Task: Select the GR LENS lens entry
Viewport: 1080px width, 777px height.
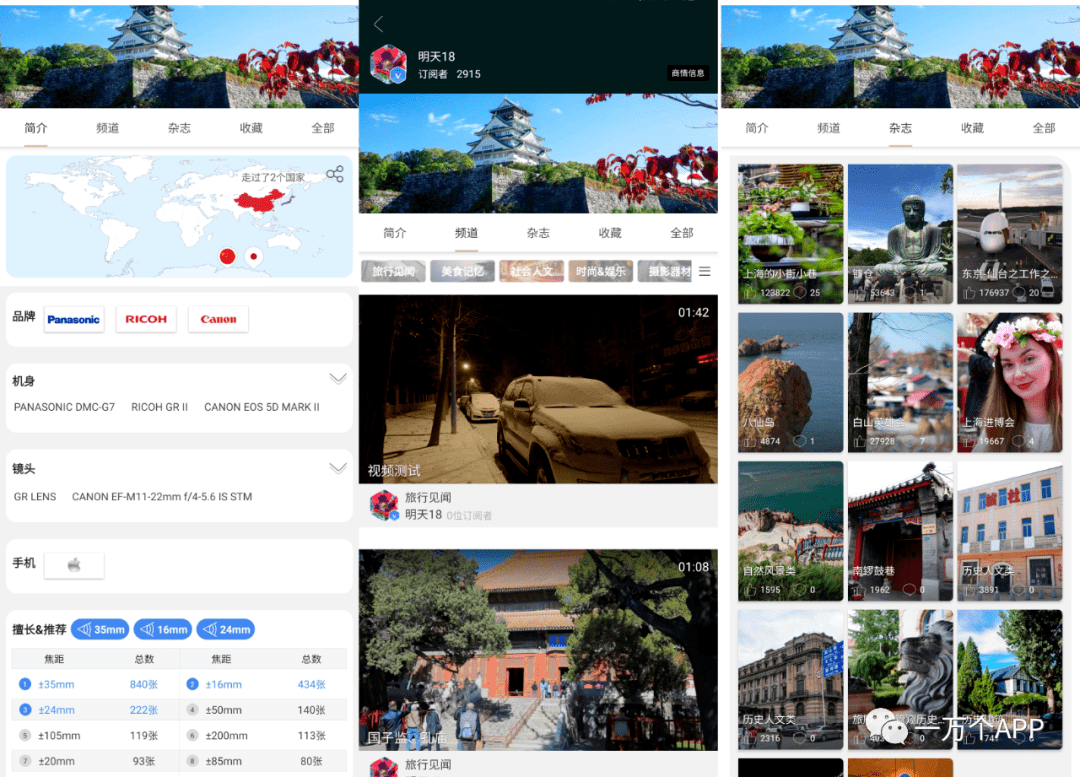Action: 35,497
